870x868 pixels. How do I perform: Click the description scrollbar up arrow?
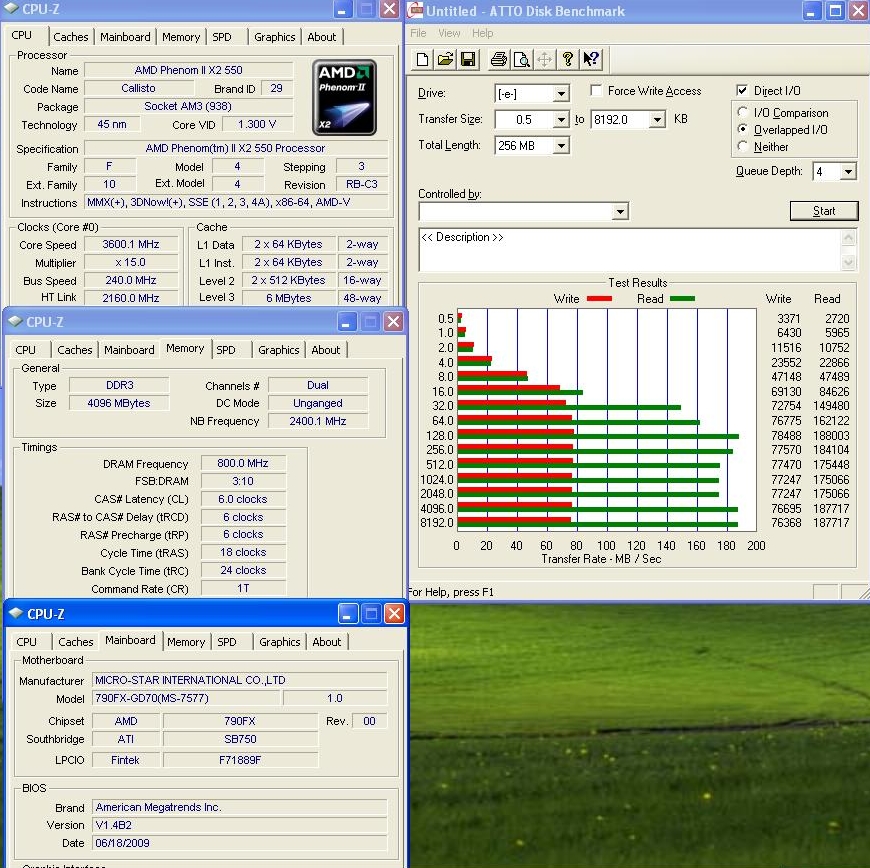click(848, 238)
